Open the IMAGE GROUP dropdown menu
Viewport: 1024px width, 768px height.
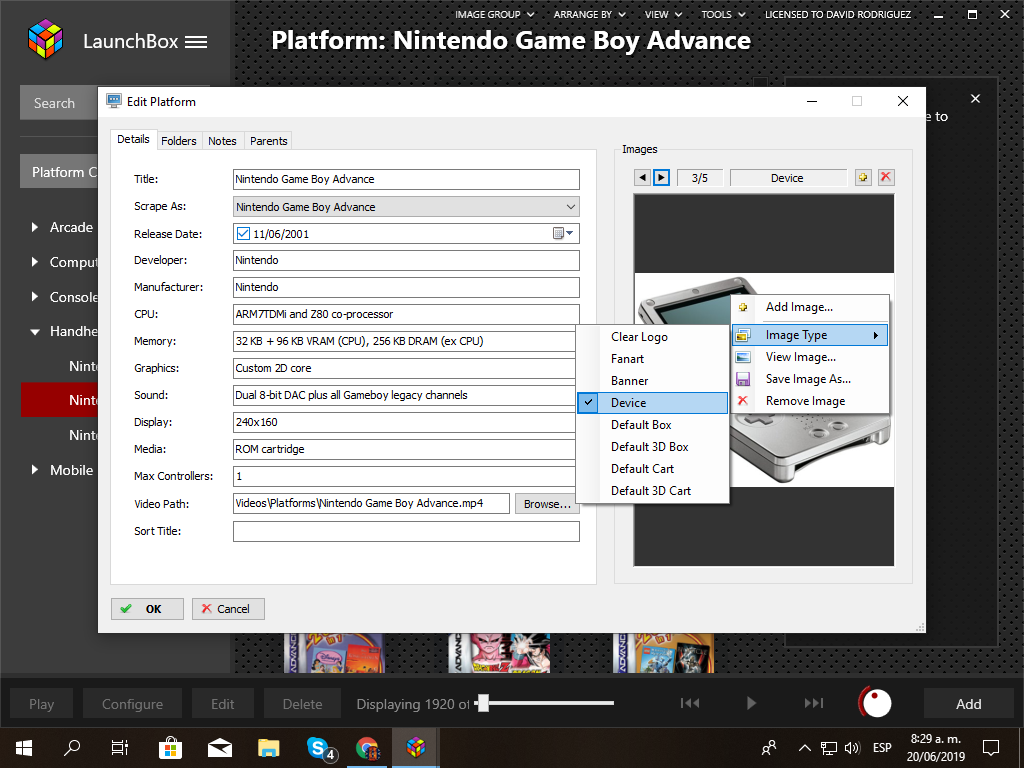pyautogui.click(x=494, y=14)
